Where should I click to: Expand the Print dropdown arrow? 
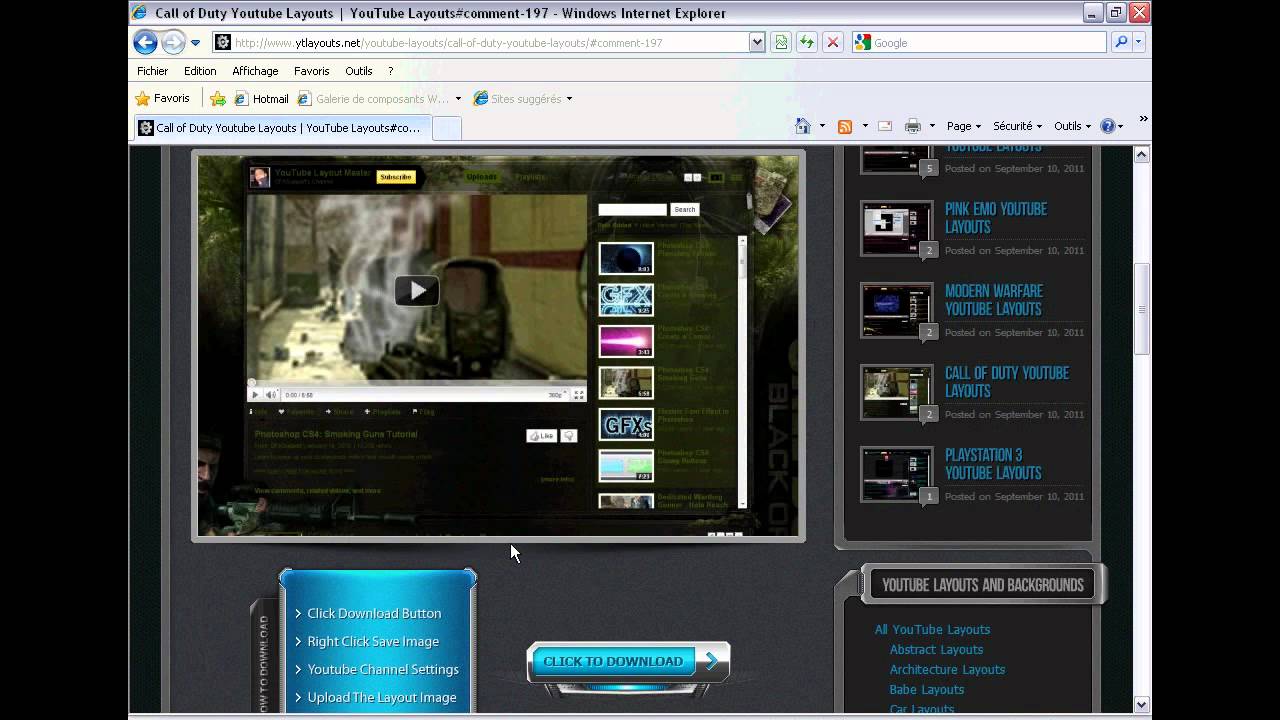[x=932, y=126]
